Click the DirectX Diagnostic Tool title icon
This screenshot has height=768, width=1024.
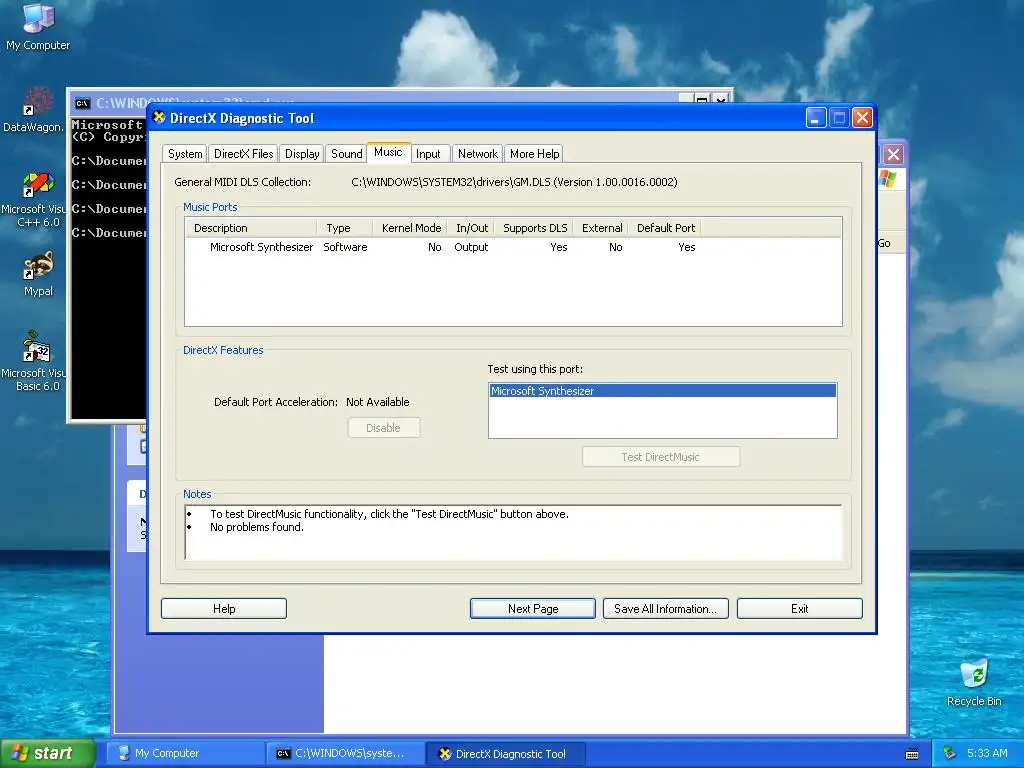pyautogui.click(x=159, y=118)
